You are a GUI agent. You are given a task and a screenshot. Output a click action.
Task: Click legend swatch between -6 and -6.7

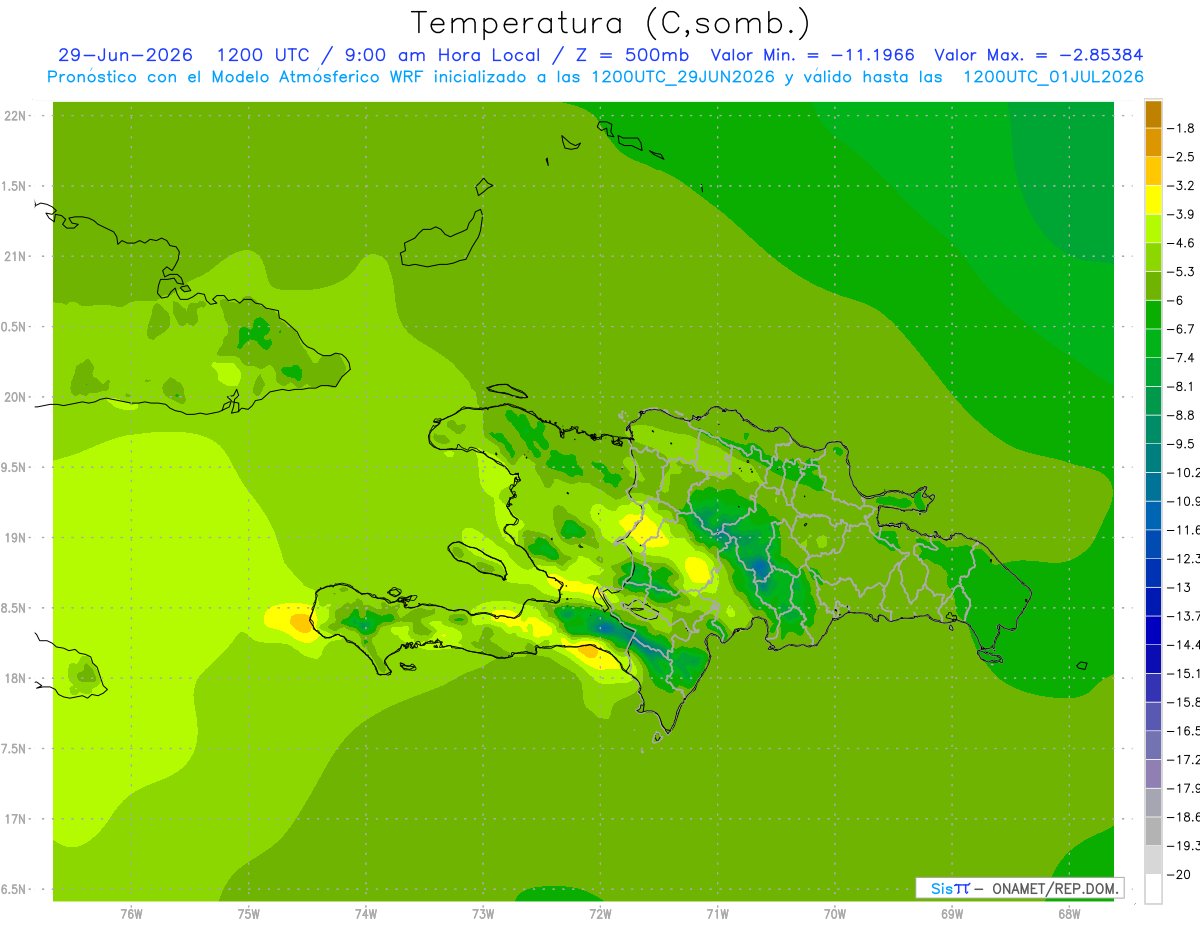coord(1153,315)
